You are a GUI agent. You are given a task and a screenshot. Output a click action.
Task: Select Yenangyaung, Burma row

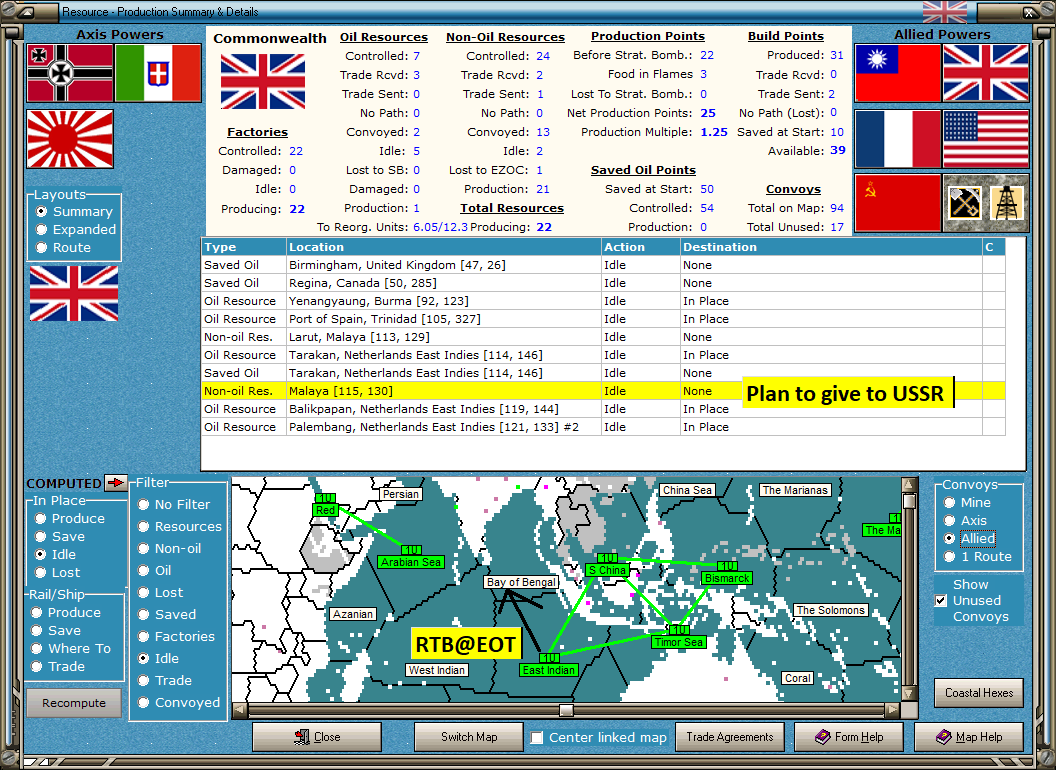coord(603,300)
